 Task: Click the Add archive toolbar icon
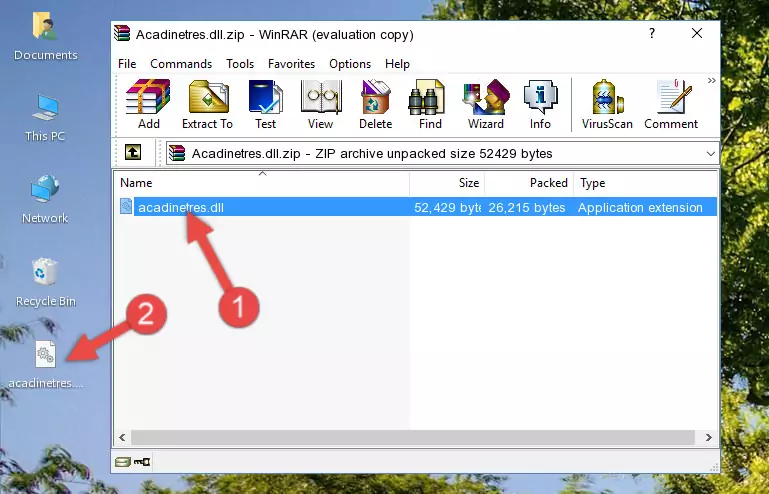tap(148, 104)
